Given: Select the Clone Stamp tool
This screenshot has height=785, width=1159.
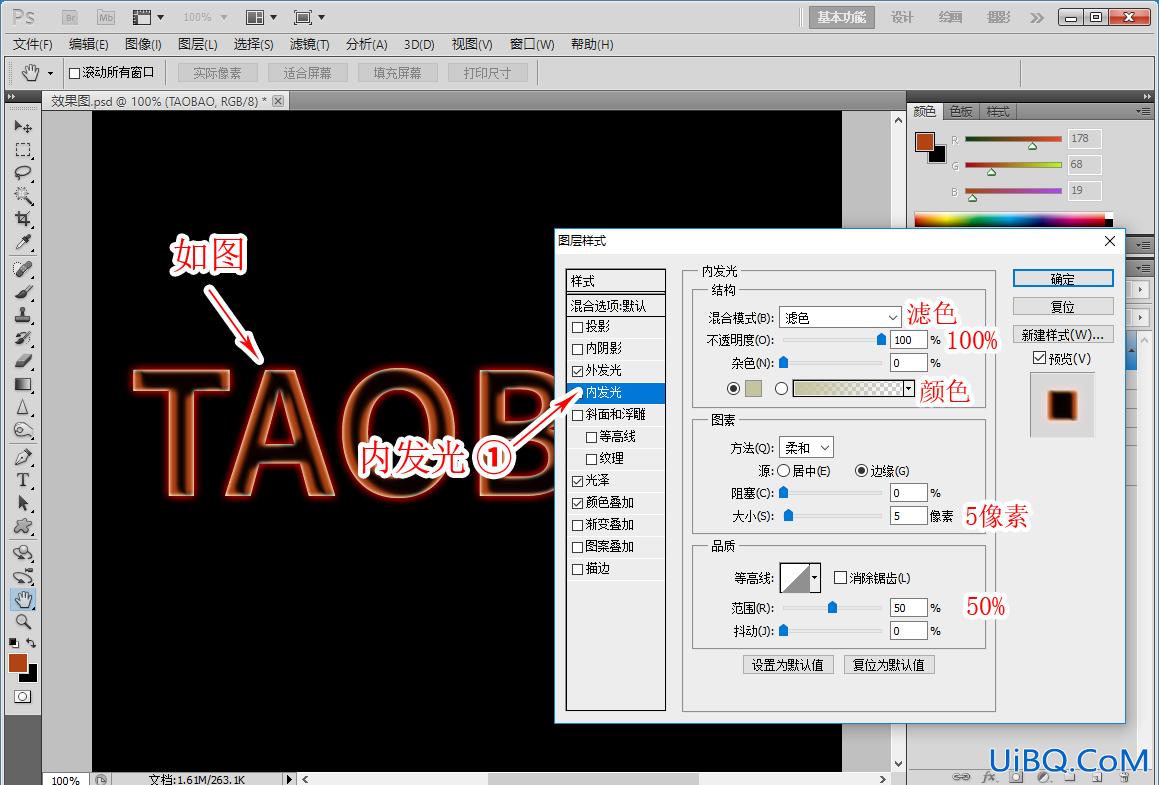Looking at the screenshot, I should 23,315.
